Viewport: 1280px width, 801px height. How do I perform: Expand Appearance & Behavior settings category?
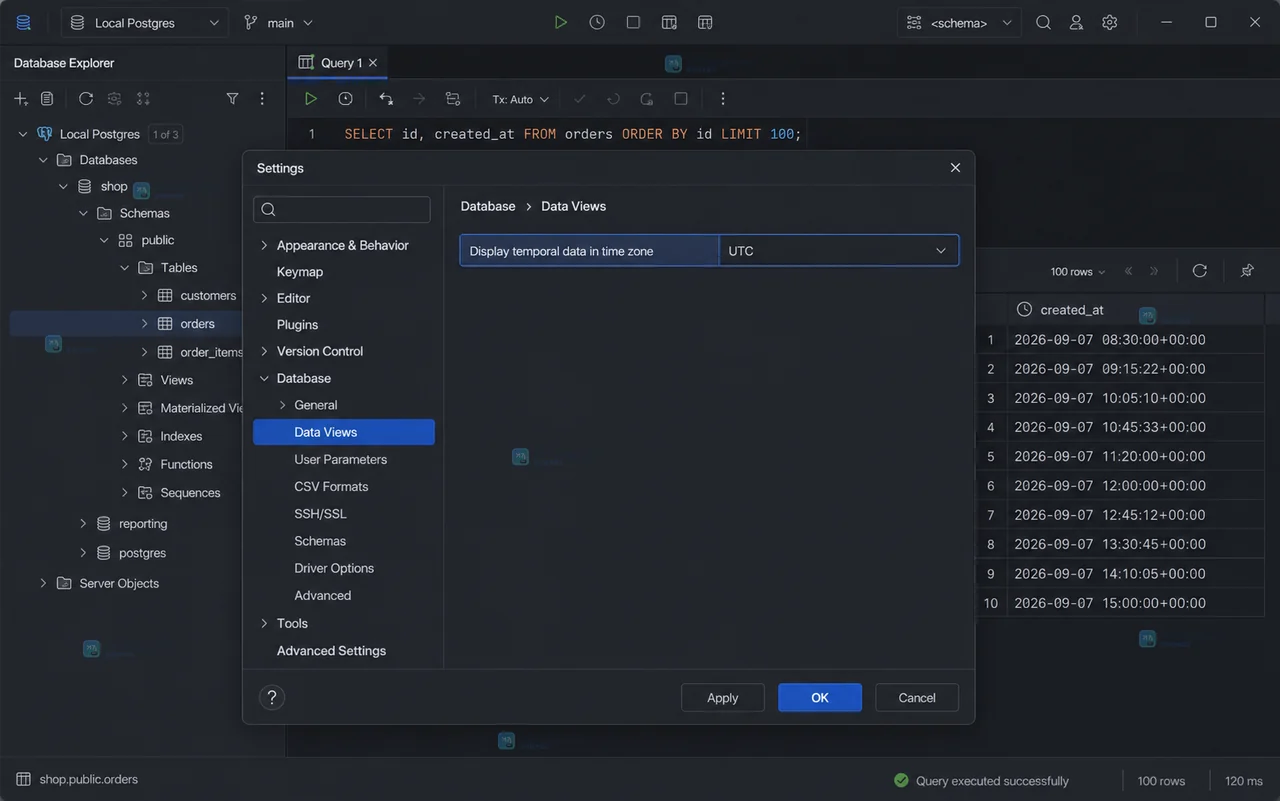point(264,245)
